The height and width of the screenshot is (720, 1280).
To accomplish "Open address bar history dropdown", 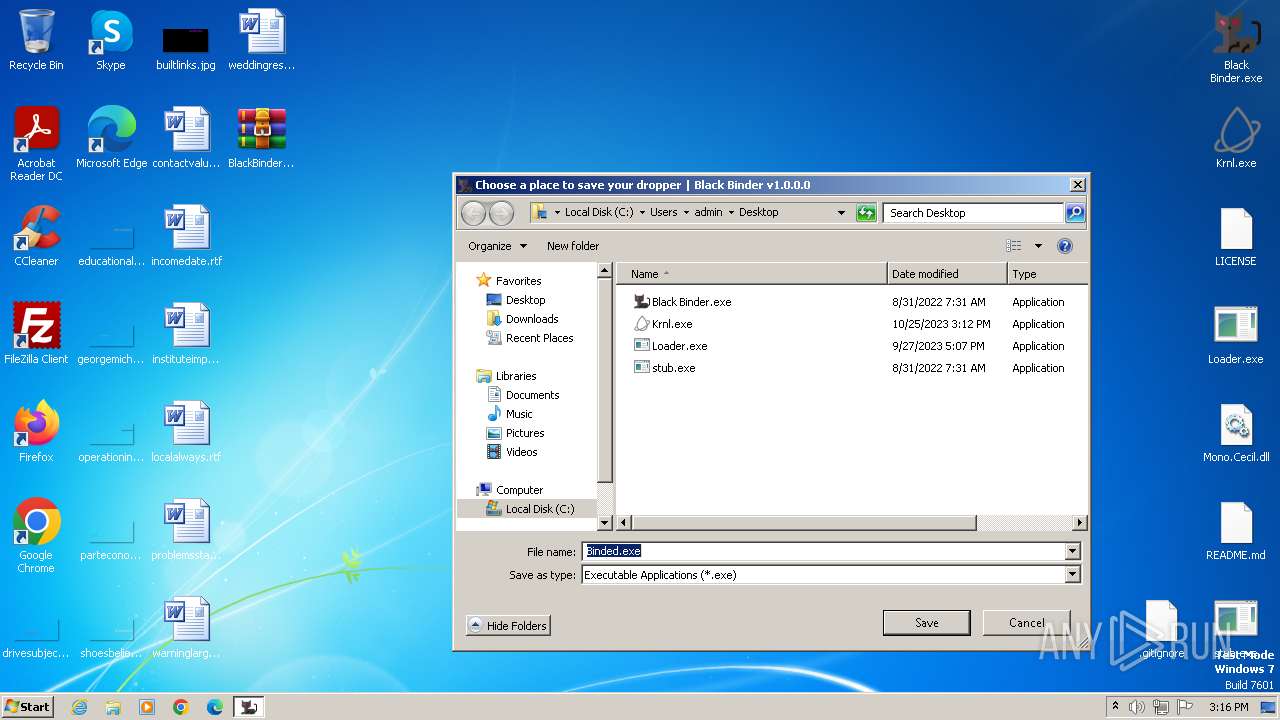I will (841, 212).
